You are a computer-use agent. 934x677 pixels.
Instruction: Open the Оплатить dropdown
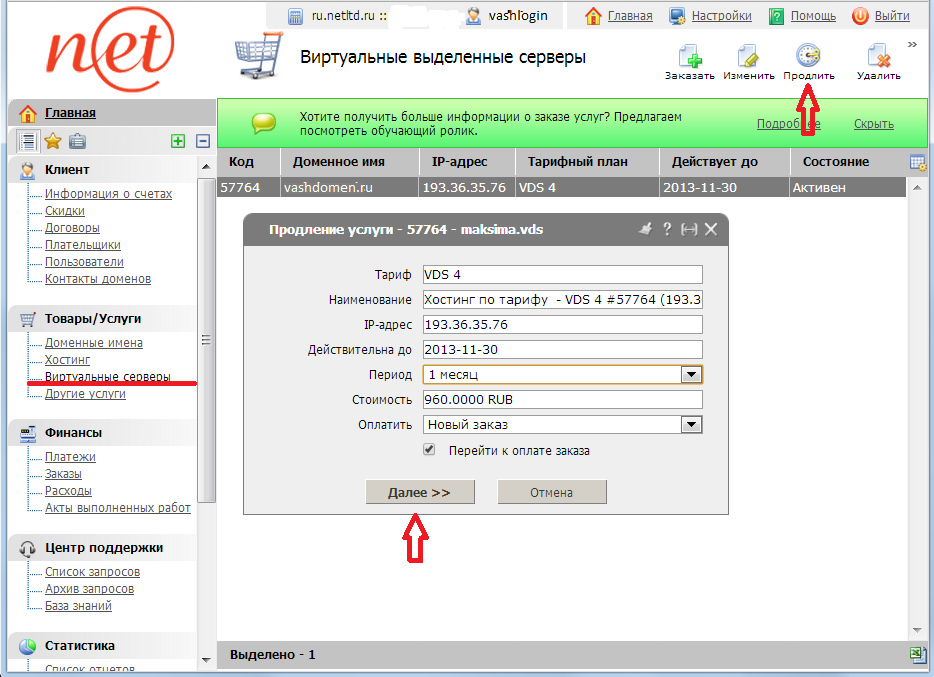[x=690, y=425]
